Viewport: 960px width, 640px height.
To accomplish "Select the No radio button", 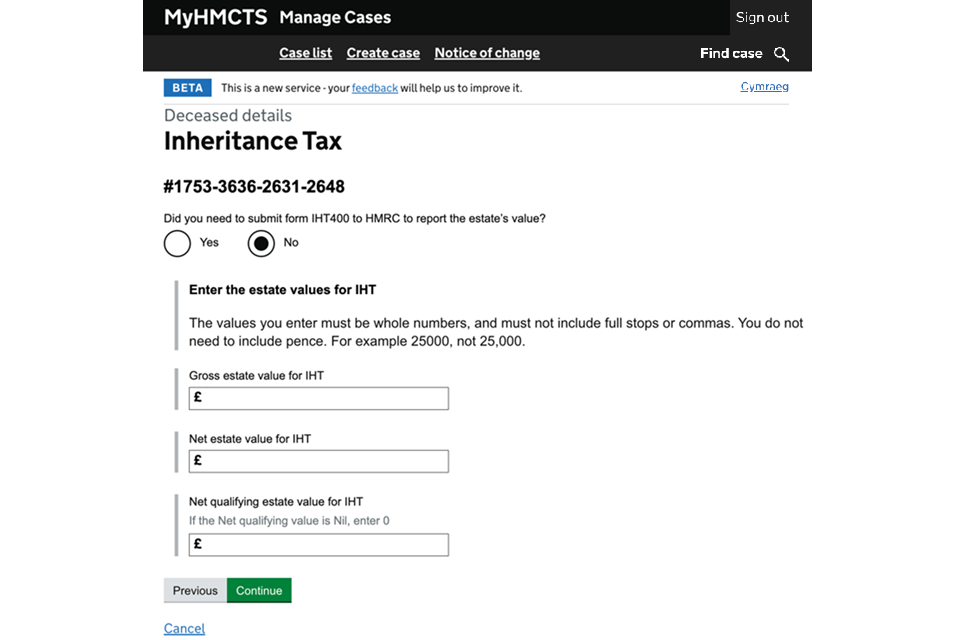I will (261, 243).
